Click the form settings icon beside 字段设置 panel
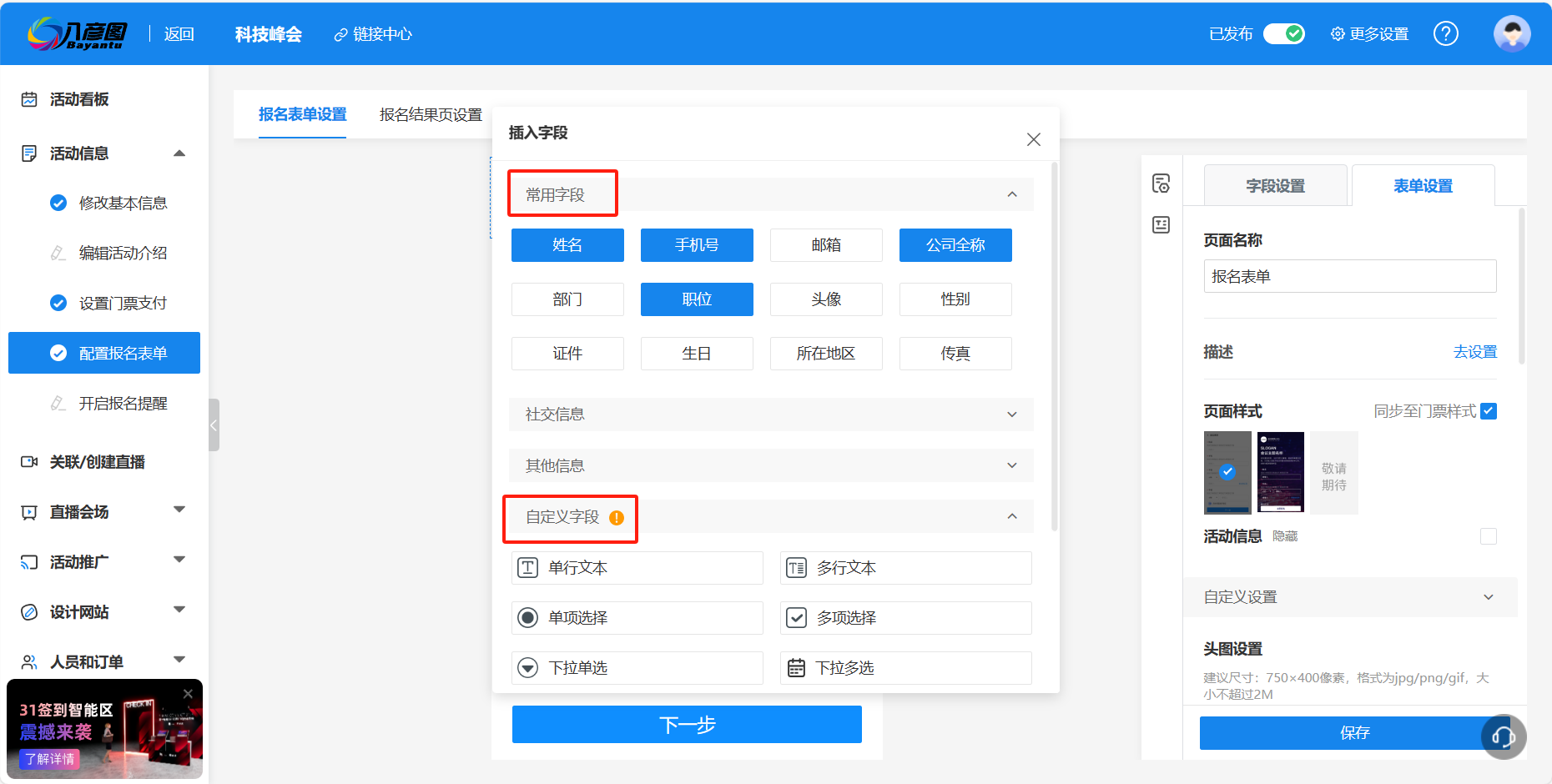The image size is (1552, 784). pos(1161,183)
